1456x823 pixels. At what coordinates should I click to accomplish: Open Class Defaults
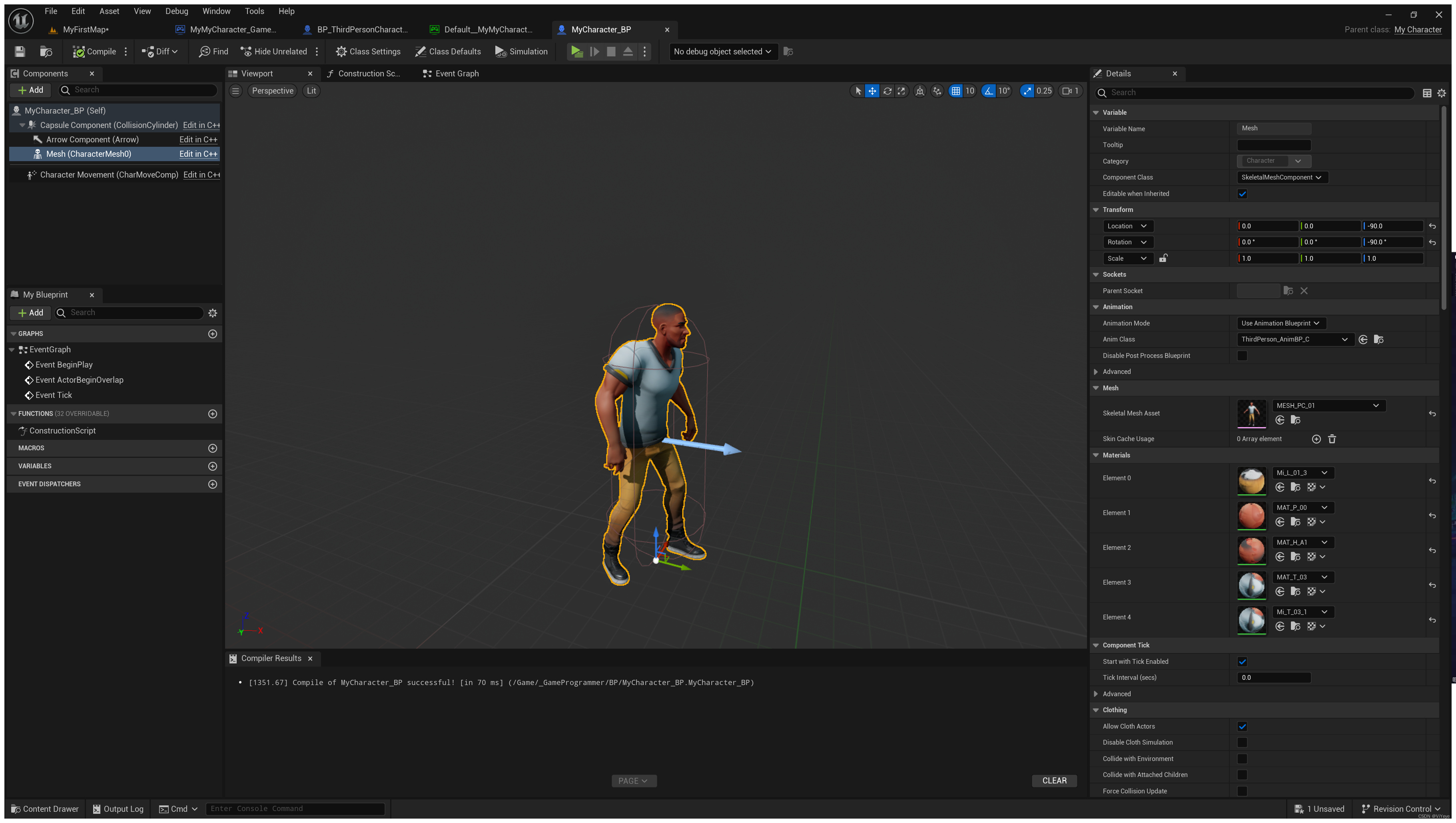[x=448, y=52]
